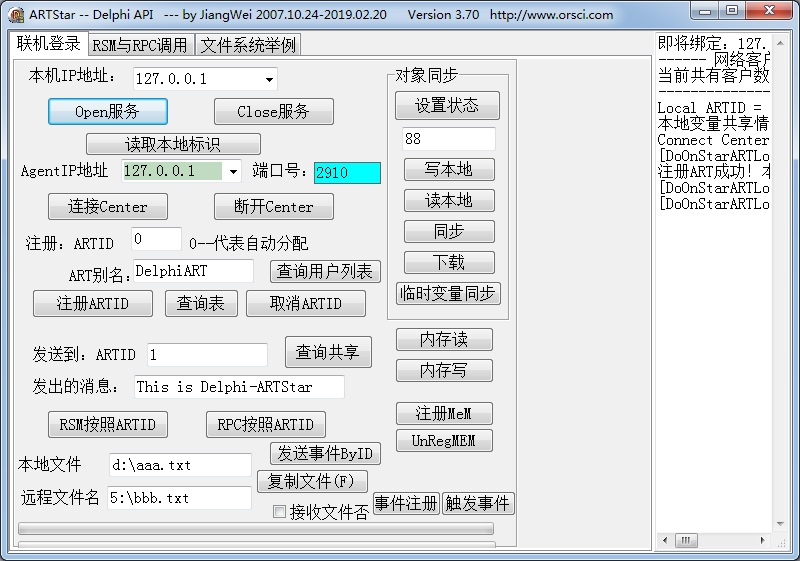This screenshot has width=800, height=561.
Task: Click the Open服务 button
Action: click(108, 111)
